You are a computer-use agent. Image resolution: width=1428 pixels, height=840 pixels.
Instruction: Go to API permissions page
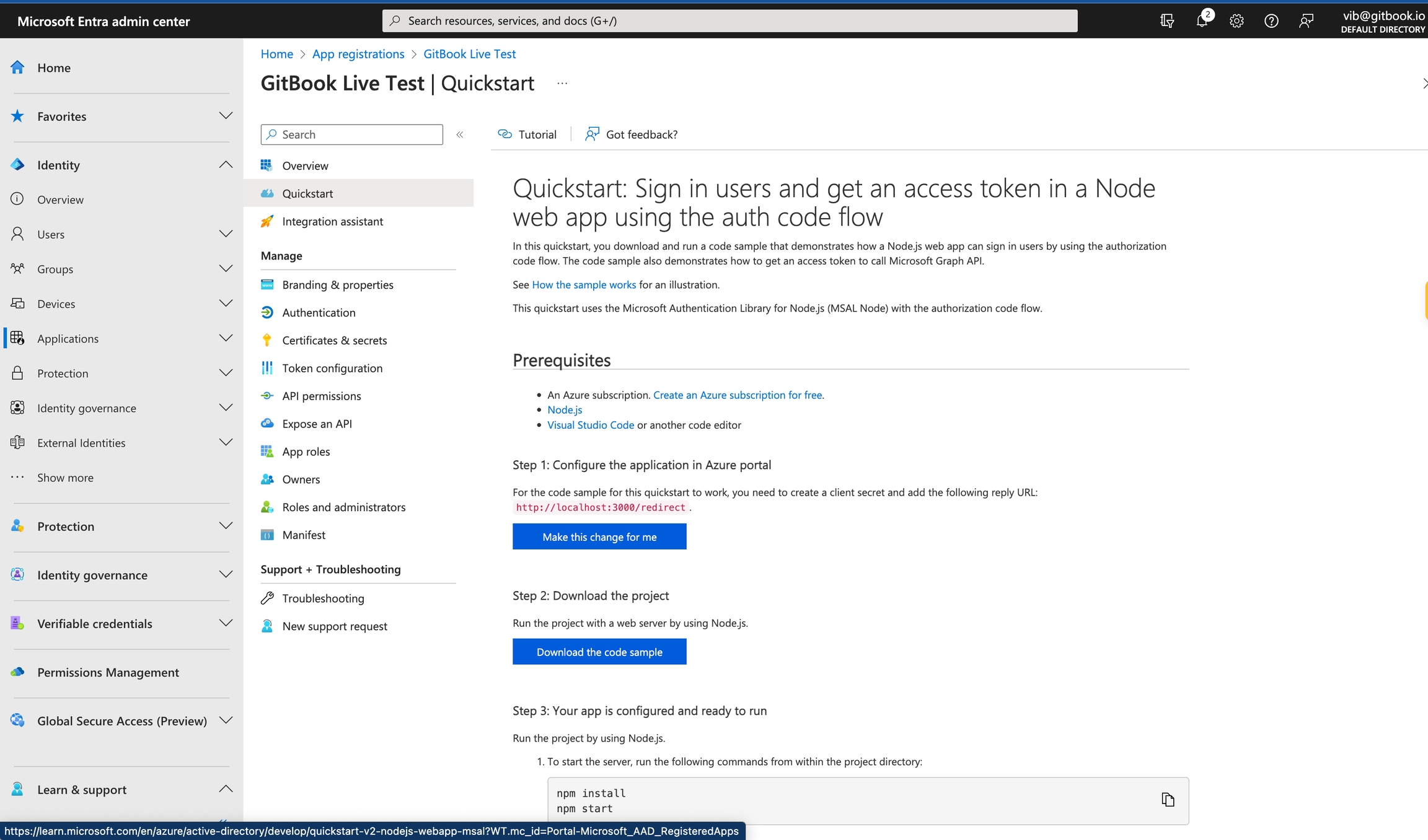point(321,396)
